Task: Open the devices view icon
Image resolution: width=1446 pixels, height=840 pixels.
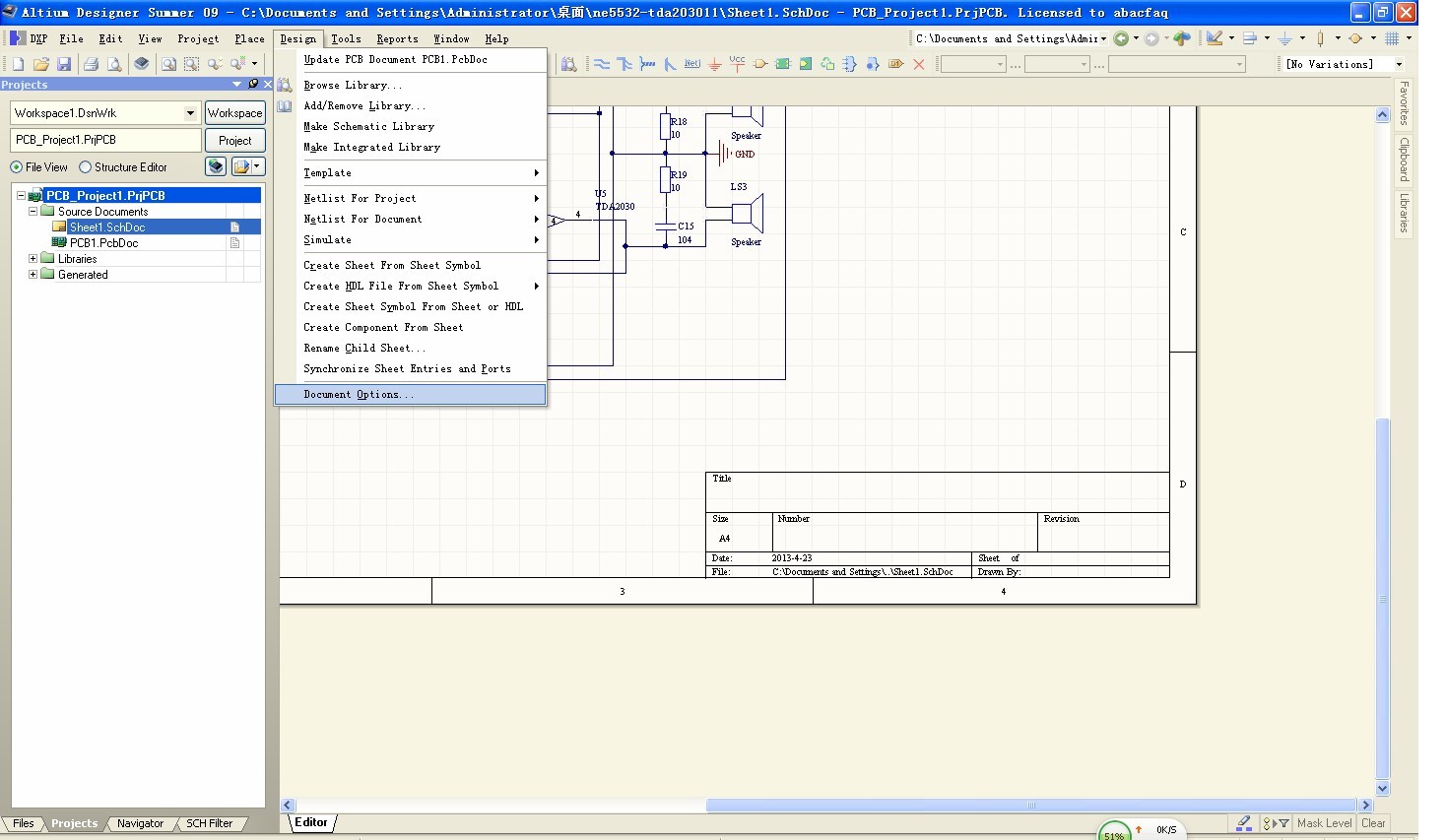Action: (142, 64)
